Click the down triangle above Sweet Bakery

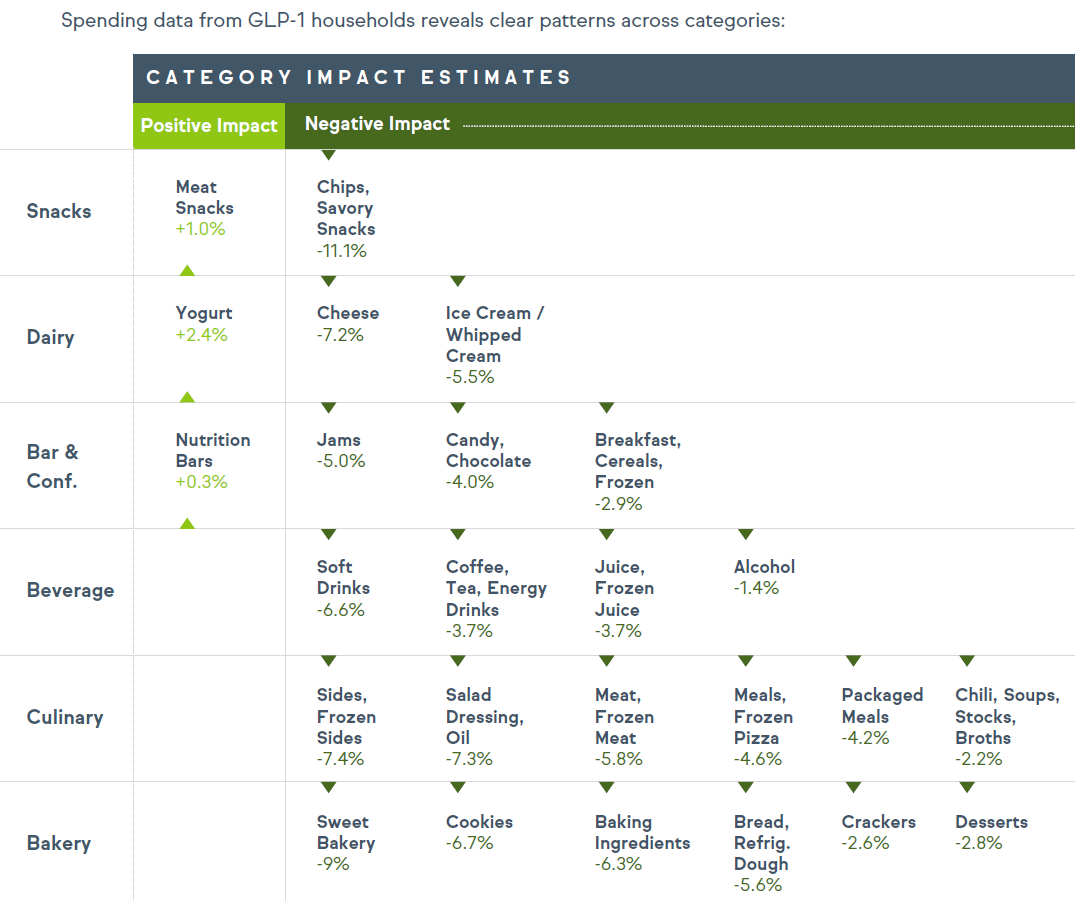click(328, 788)
